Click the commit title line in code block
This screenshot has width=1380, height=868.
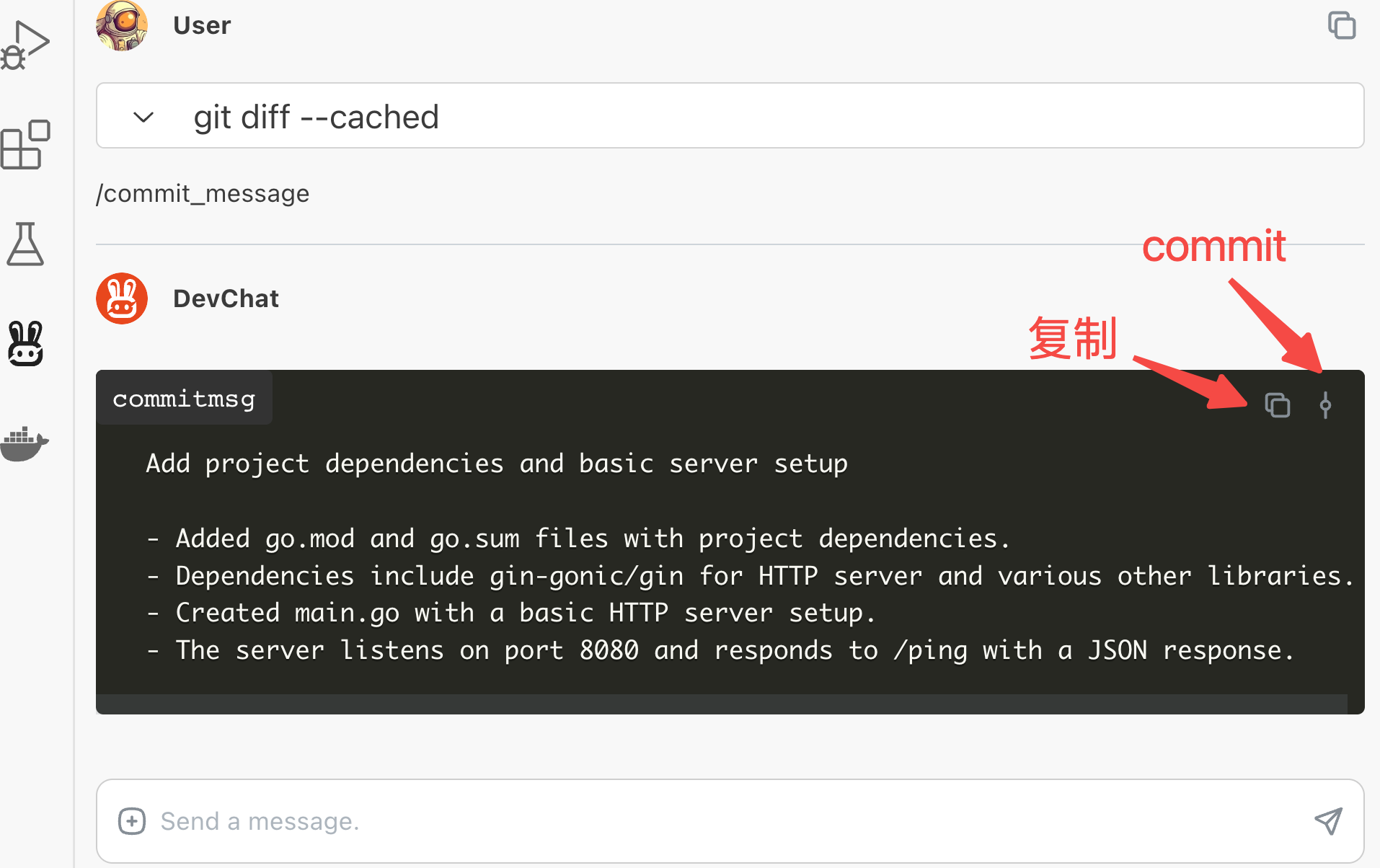pyautogui.click(x=497, y=463)
